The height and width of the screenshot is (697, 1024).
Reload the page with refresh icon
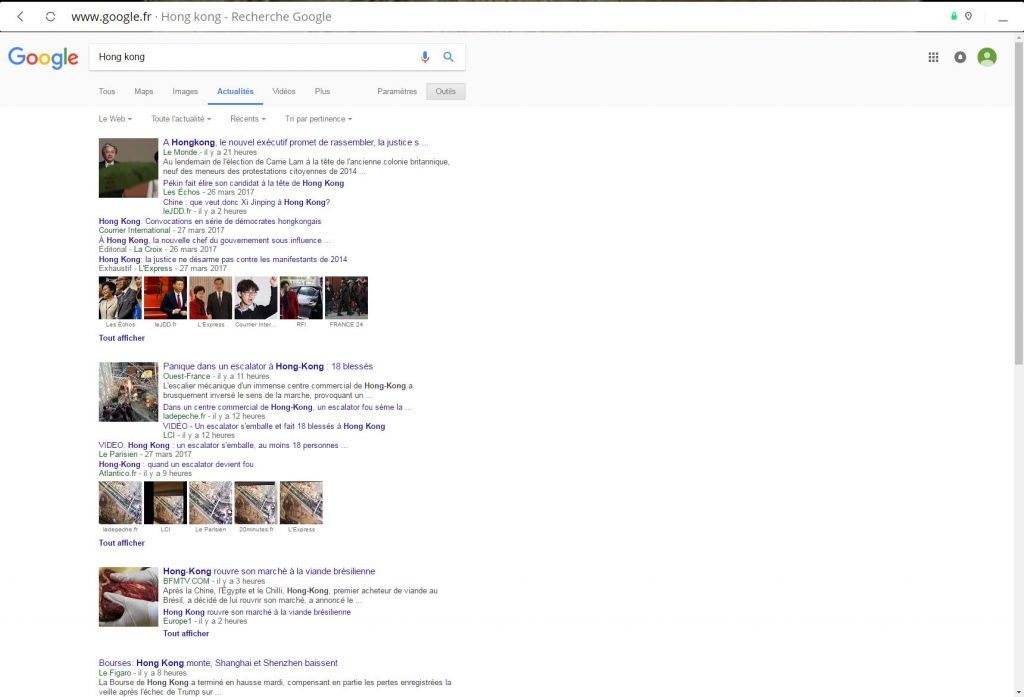coord(50,17)
